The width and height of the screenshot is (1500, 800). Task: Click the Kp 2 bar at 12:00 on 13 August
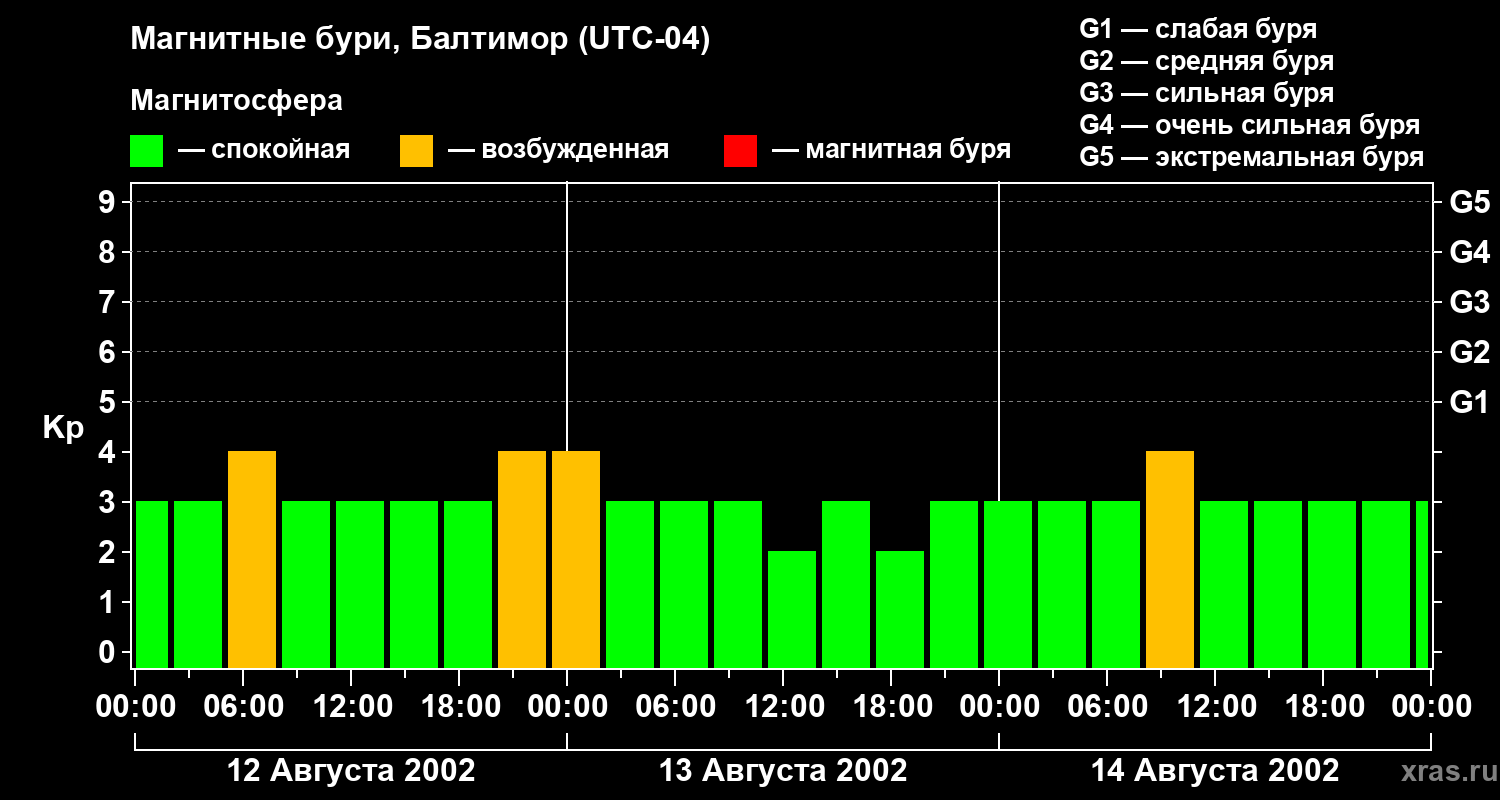[792, 609]
